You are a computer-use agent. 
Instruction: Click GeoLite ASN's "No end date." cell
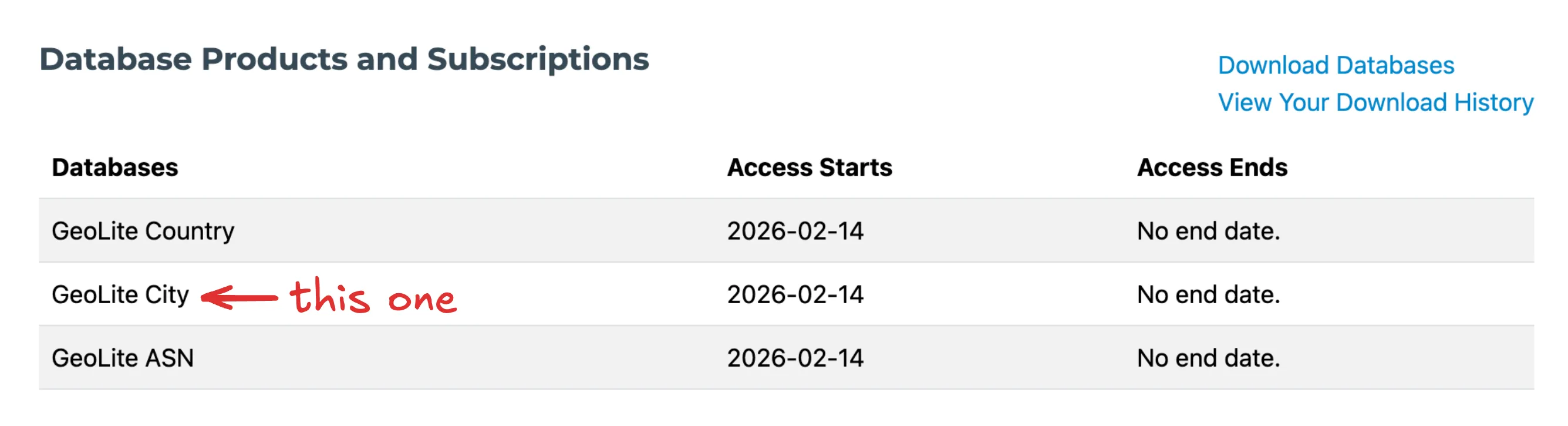point(1208,358)
